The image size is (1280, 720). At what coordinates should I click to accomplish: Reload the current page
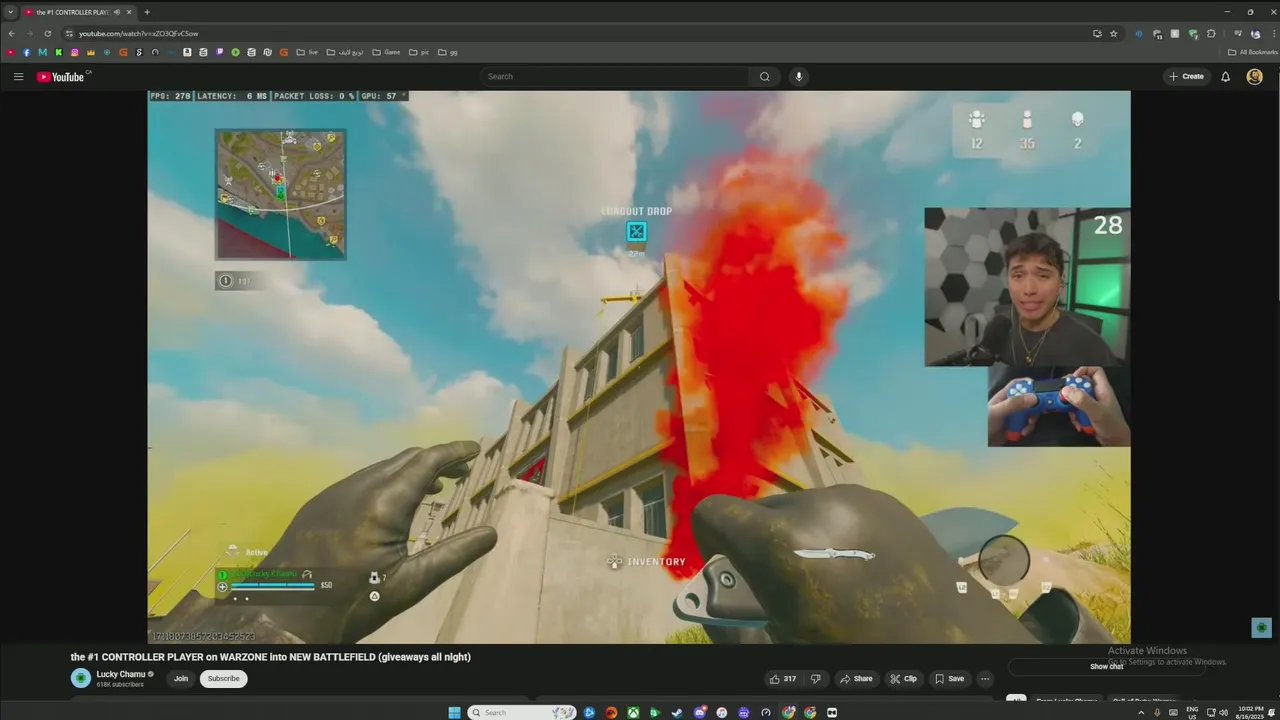(47, 33)
